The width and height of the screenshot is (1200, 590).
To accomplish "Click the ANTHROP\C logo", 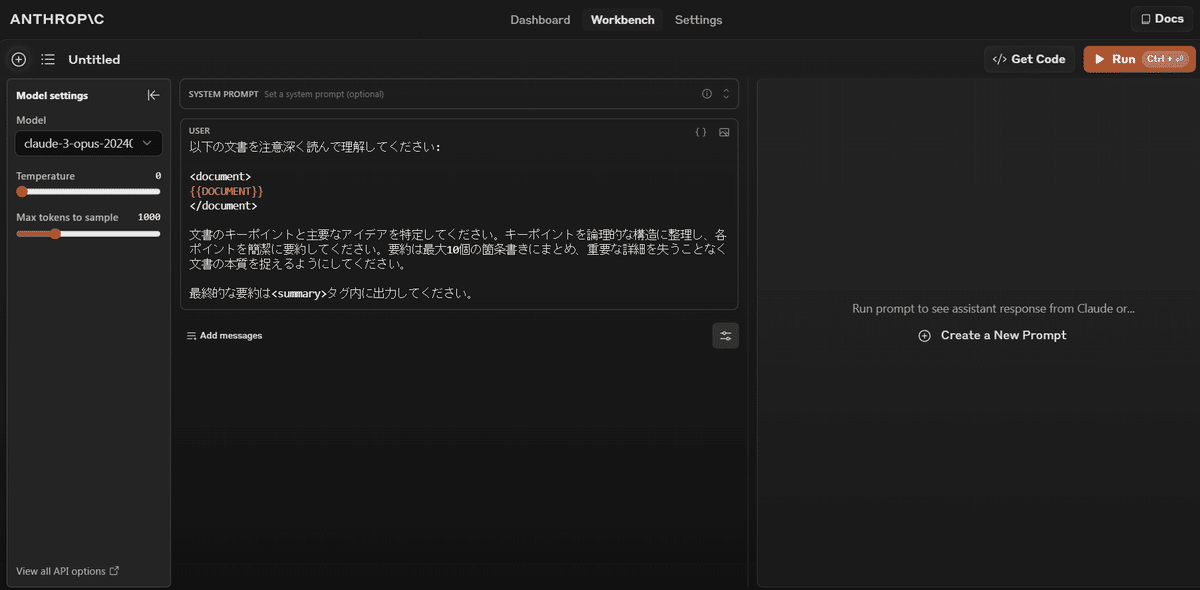I will (x=57, y=18).
